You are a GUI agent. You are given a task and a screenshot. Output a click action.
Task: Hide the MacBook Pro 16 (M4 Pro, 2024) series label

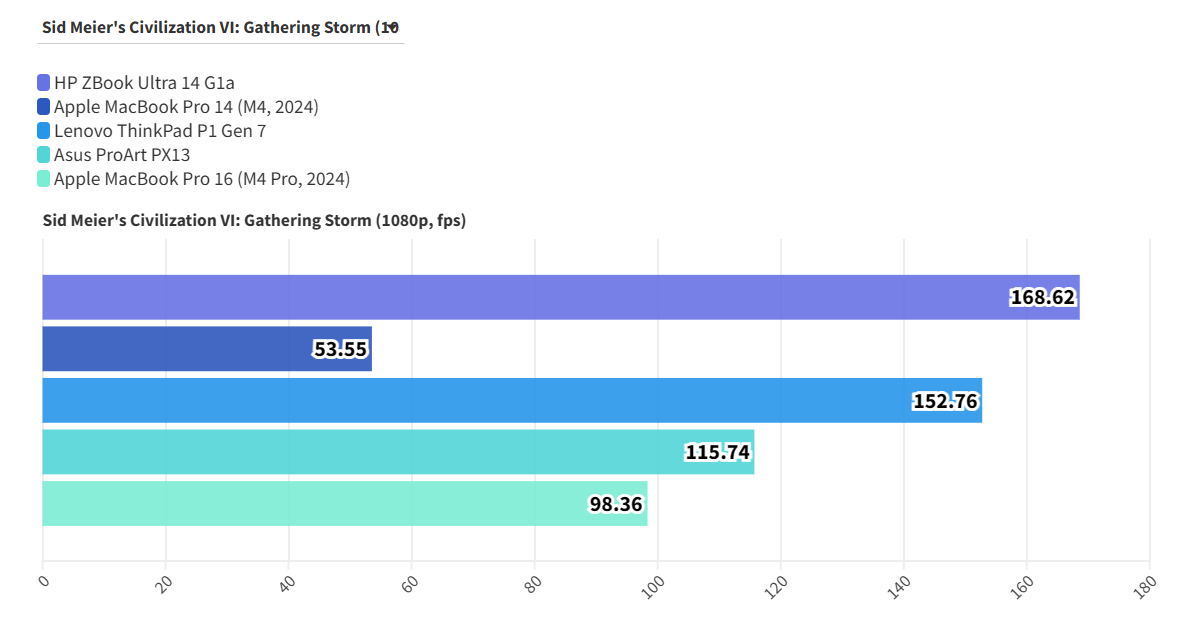[202, 179]
